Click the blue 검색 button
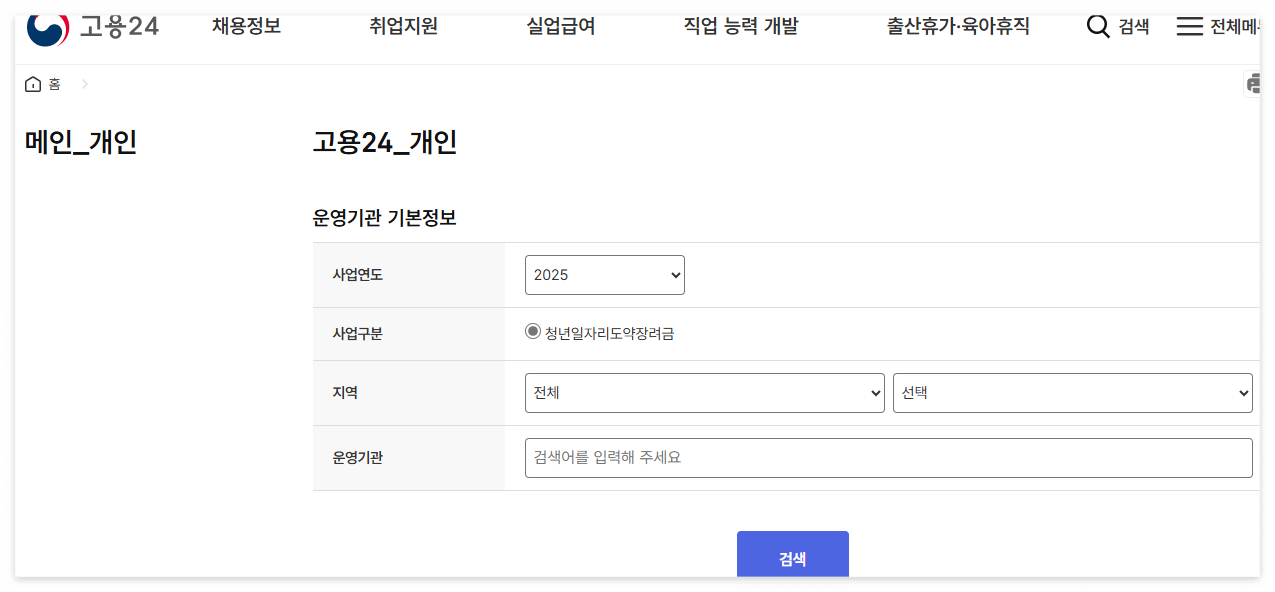This screenshot has width=1275, height=592. [x=793, y=555]
